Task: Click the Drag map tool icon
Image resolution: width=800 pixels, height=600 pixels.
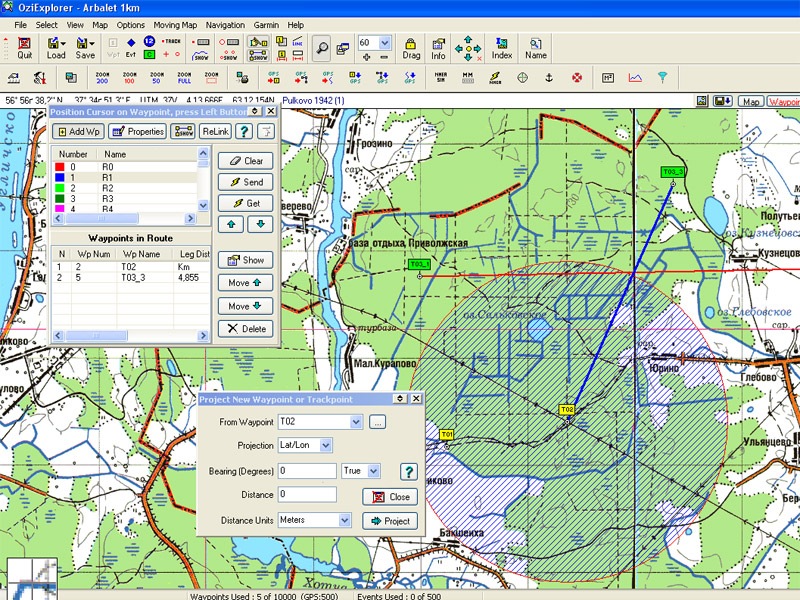Action: pos(411,47)
